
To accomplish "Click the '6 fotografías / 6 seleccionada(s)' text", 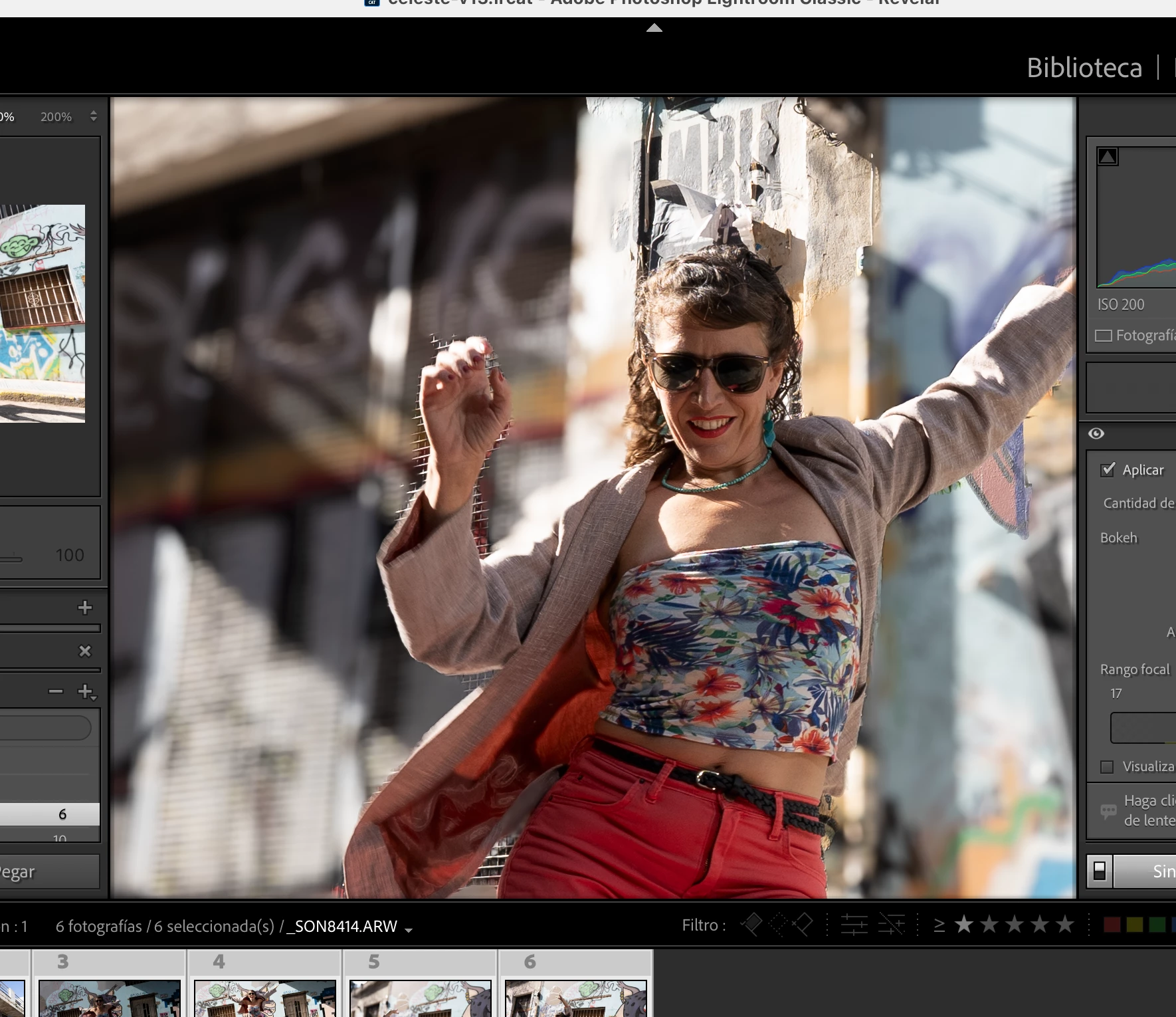I will click(x=165, y=927).
